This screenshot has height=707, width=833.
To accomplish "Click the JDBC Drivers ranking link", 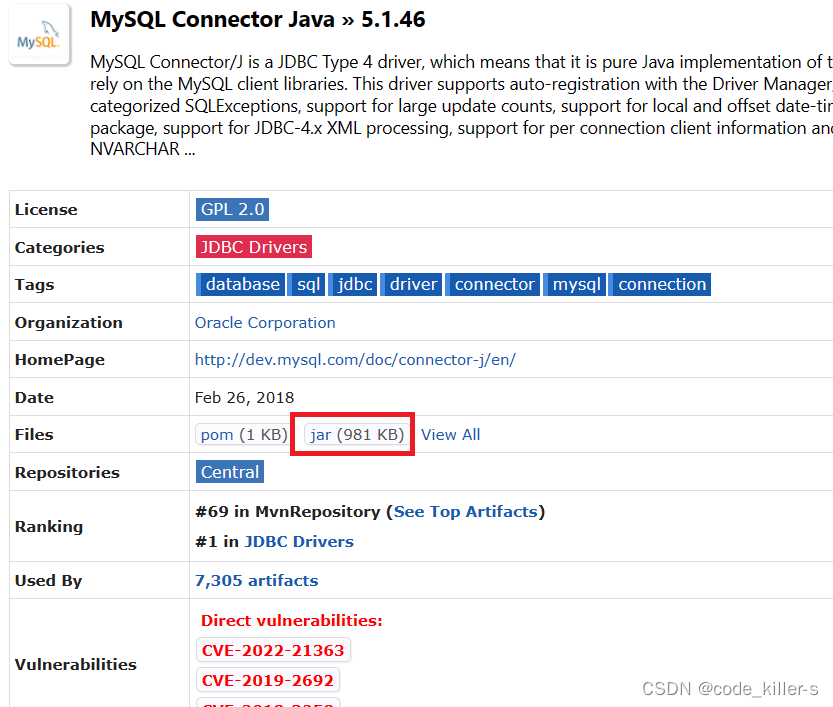I will (x=298, y=541).
